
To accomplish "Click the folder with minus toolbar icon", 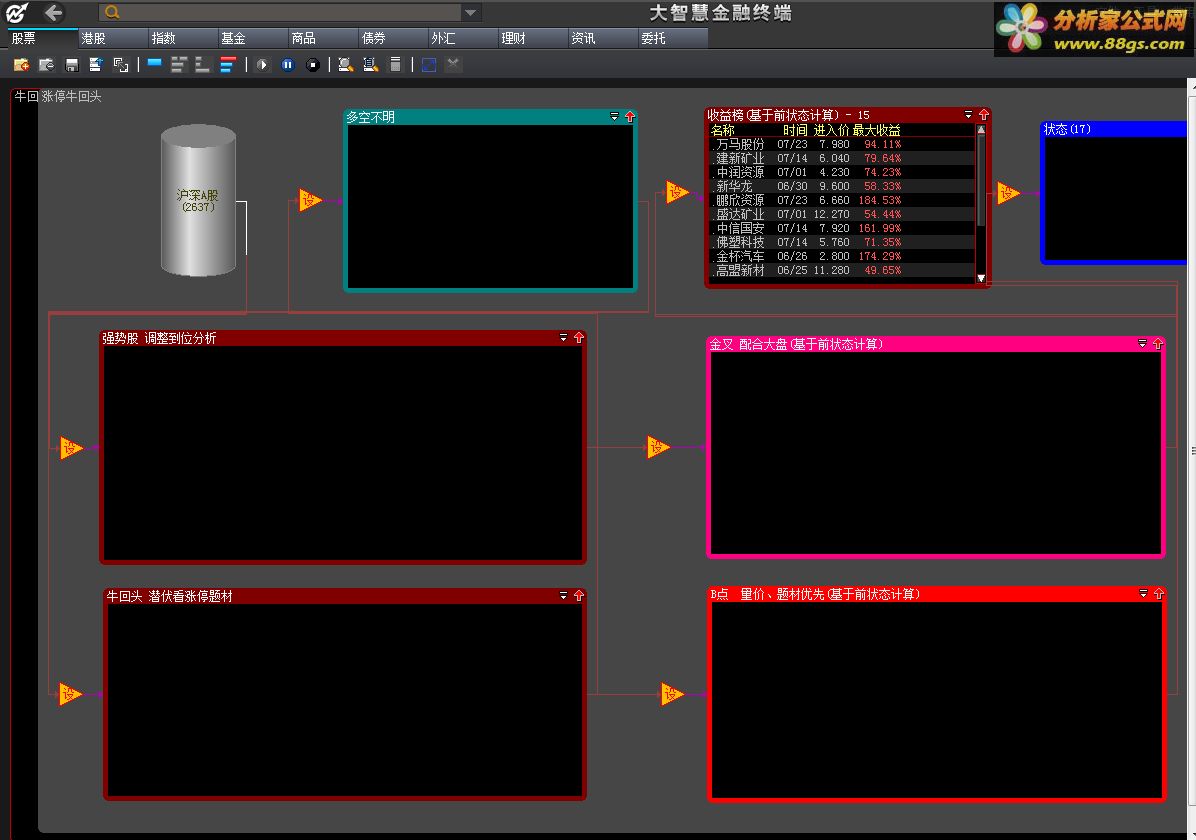I will (47, 65).
